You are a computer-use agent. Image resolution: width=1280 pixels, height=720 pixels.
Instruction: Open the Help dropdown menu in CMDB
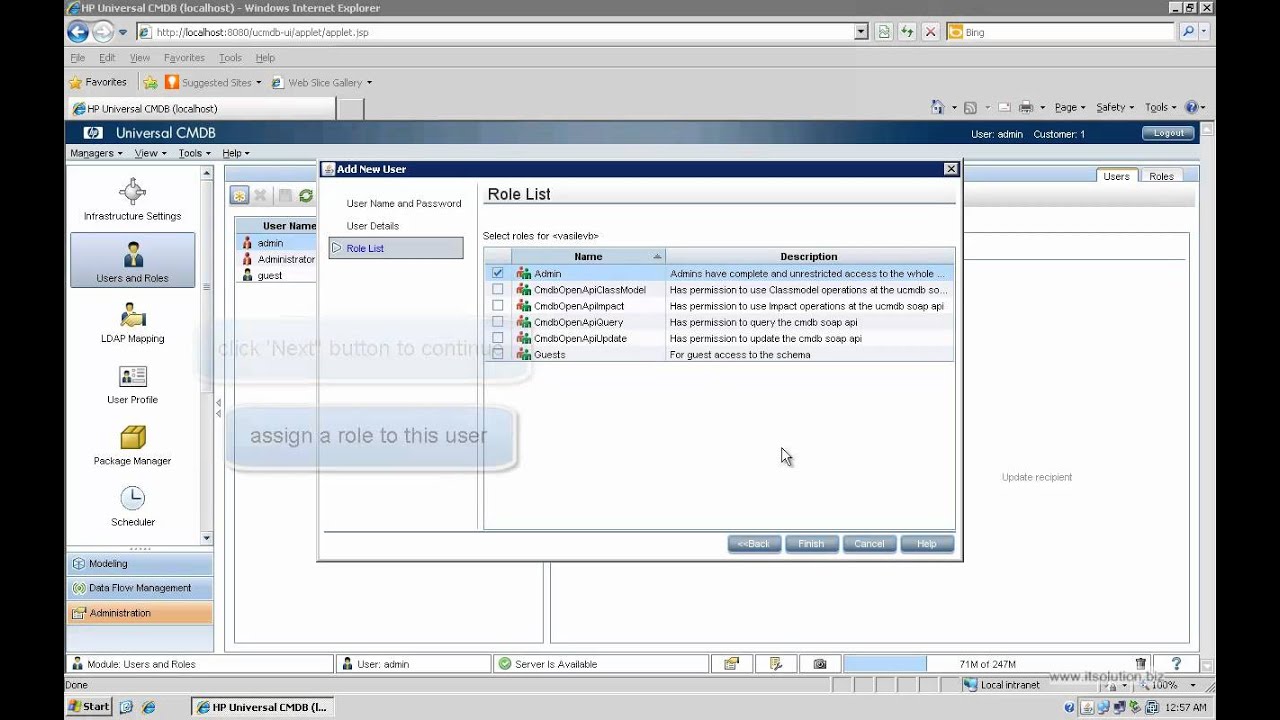tap(236, 153)
